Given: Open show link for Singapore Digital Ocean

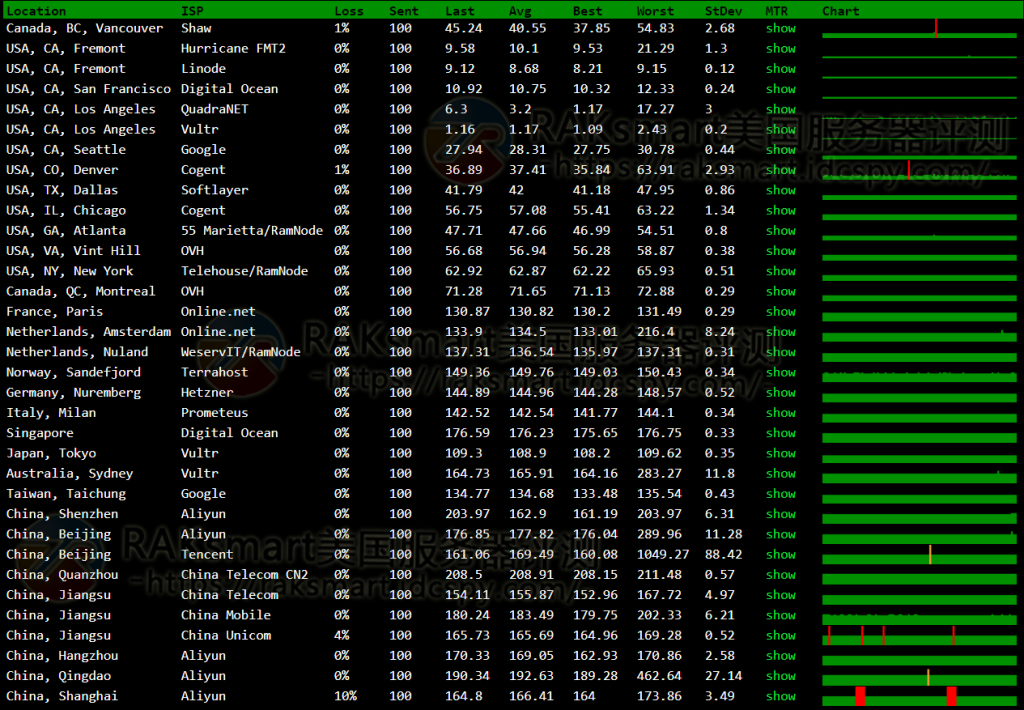Looking at the screenshot, I should tap(780, 433).
